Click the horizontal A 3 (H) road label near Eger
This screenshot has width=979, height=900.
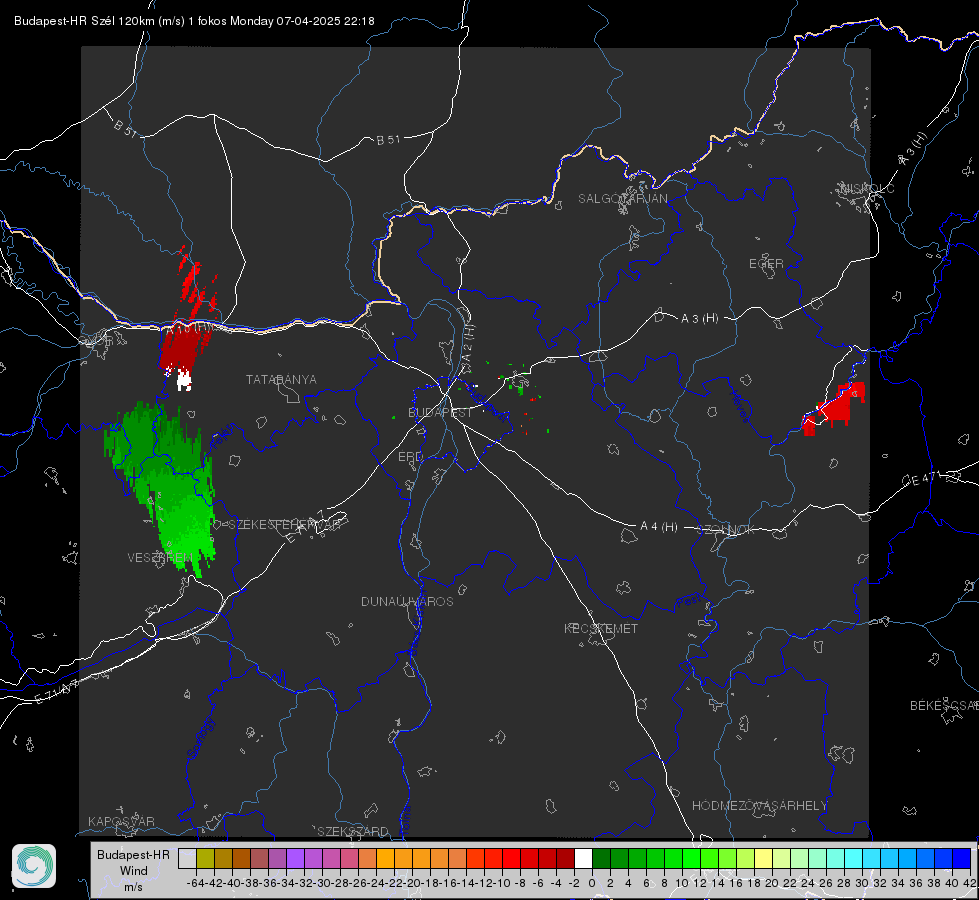(x=699, y=319)
